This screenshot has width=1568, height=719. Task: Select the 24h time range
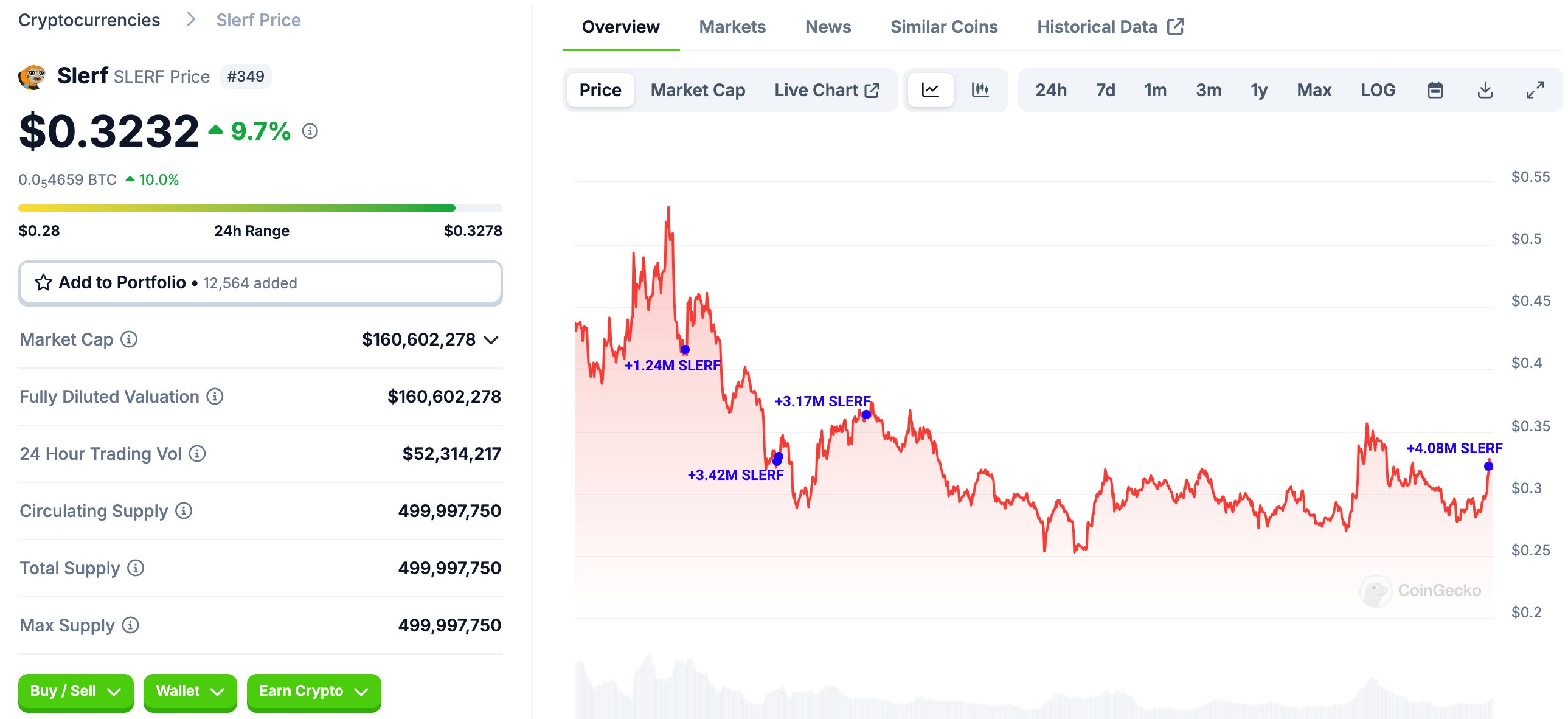[x=1050, y=90]
